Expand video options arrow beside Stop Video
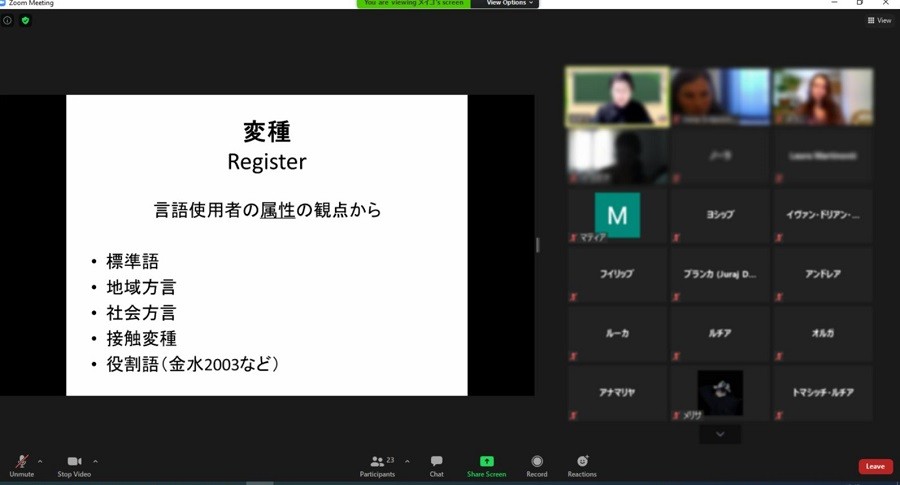900x485 pixels. point(95,461)
